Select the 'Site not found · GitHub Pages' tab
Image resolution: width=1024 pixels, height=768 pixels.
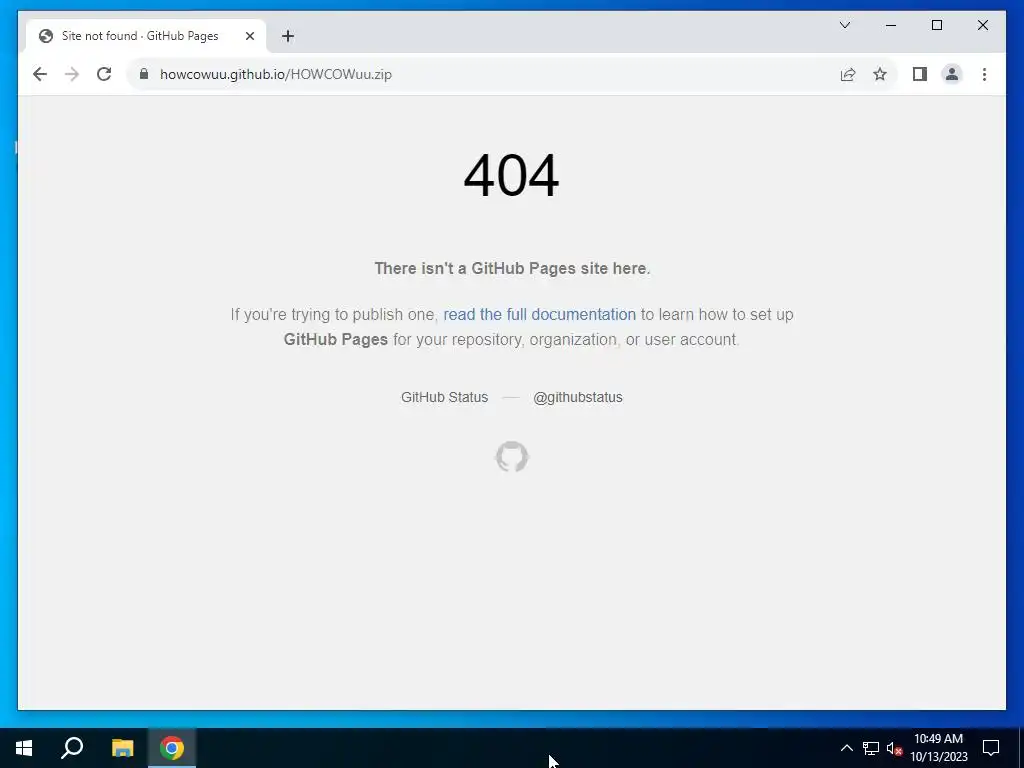tap(146, 36)
